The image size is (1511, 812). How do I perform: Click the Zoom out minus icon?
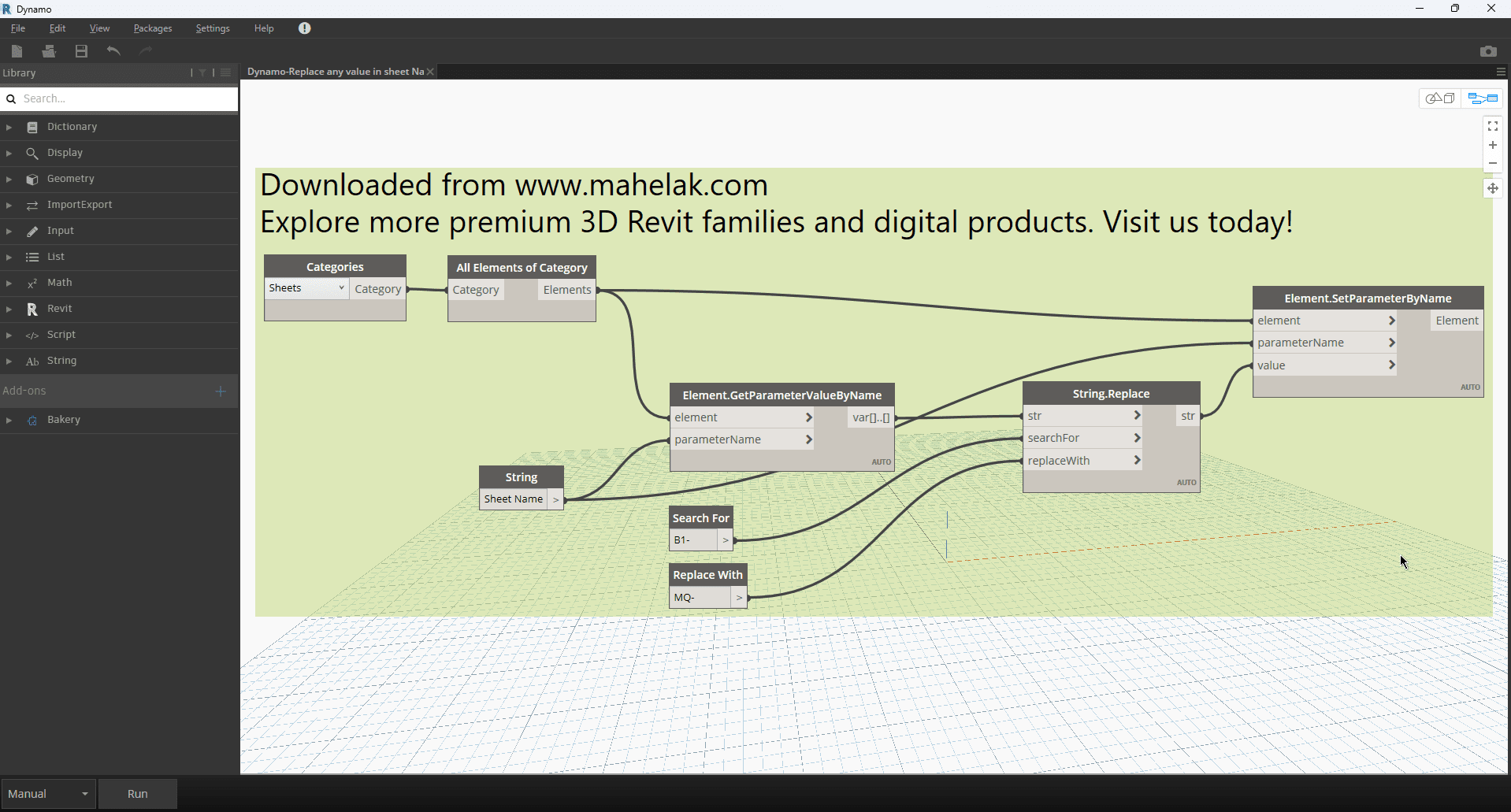click(1492, 163)
